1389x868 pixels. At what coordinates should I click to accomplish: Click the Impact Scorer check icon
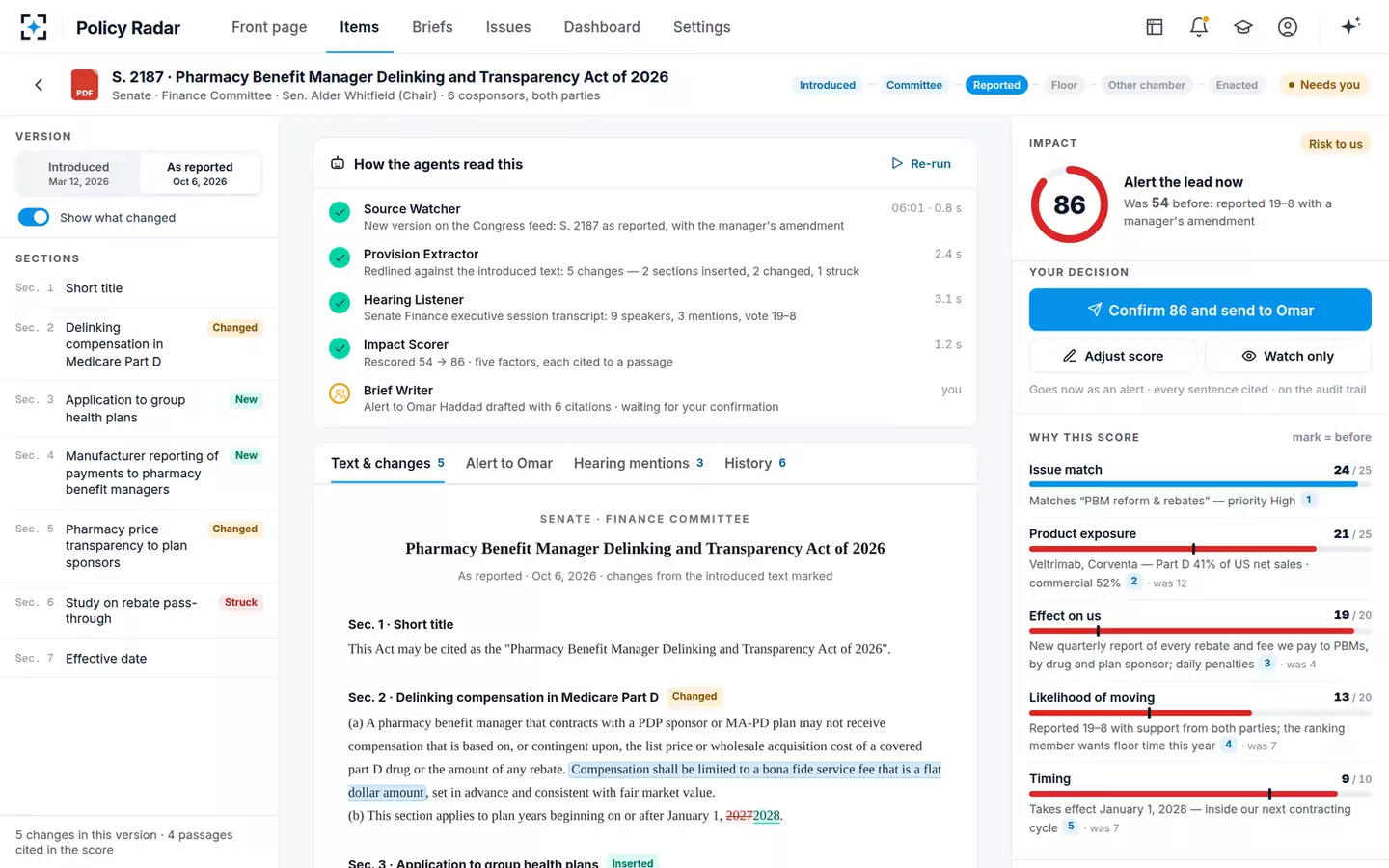pyautogui.click(x=340, y=348)
